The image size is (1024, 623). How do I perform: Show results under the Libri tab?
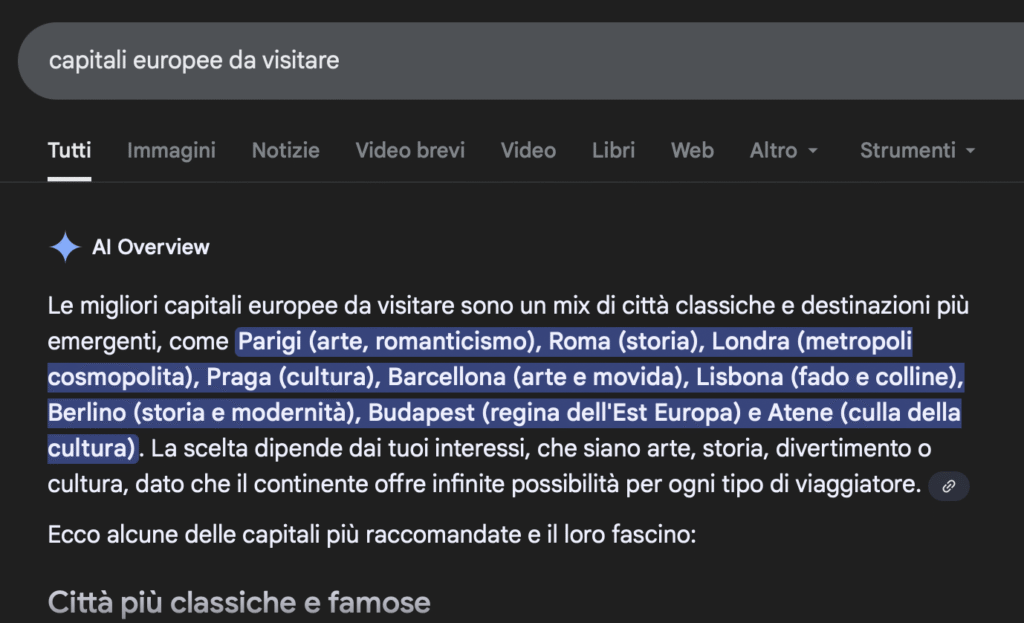coord(613,151)
